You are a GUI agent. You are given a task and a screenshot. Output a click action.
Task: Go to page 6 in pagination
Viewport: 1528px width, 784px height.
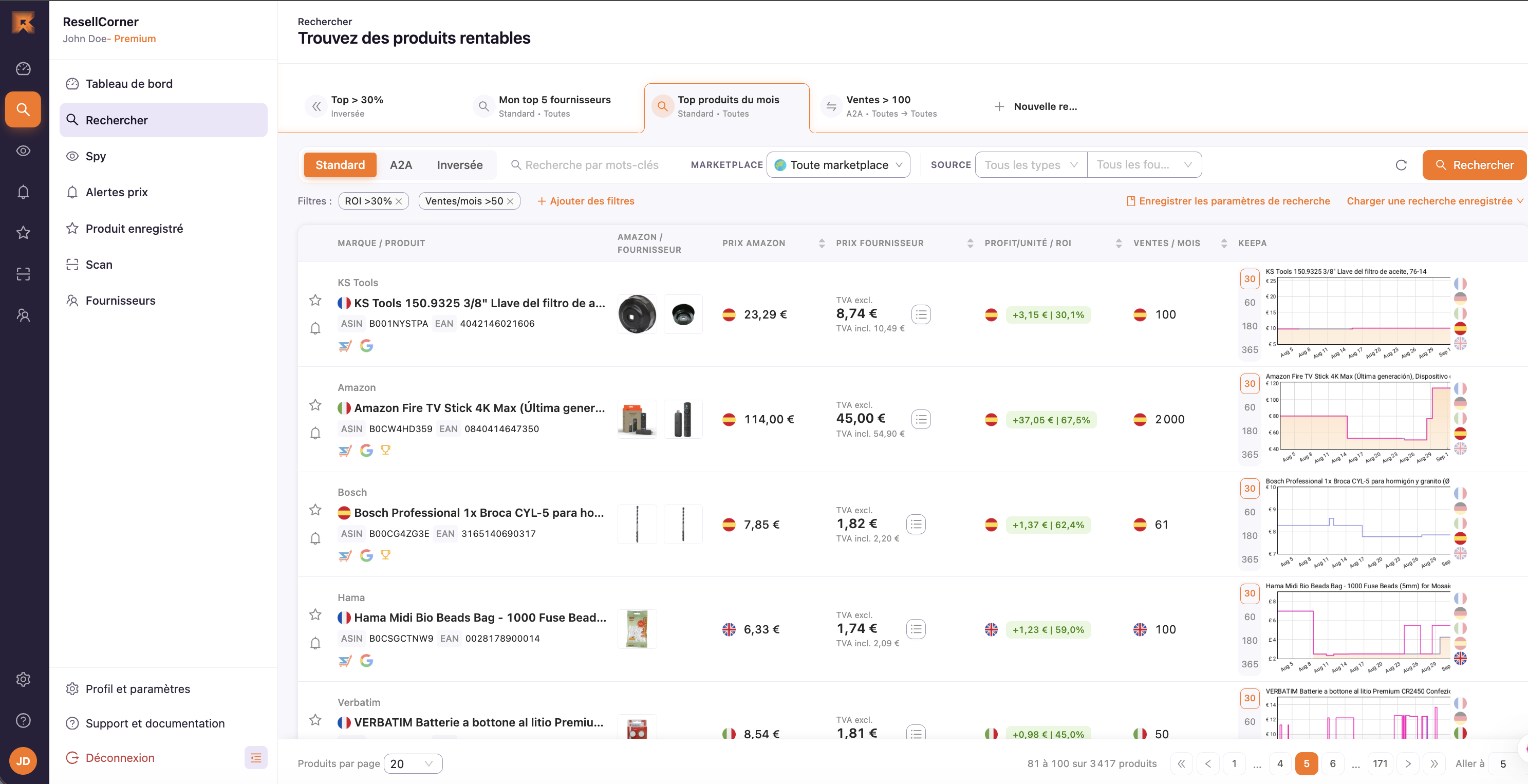1333,764
